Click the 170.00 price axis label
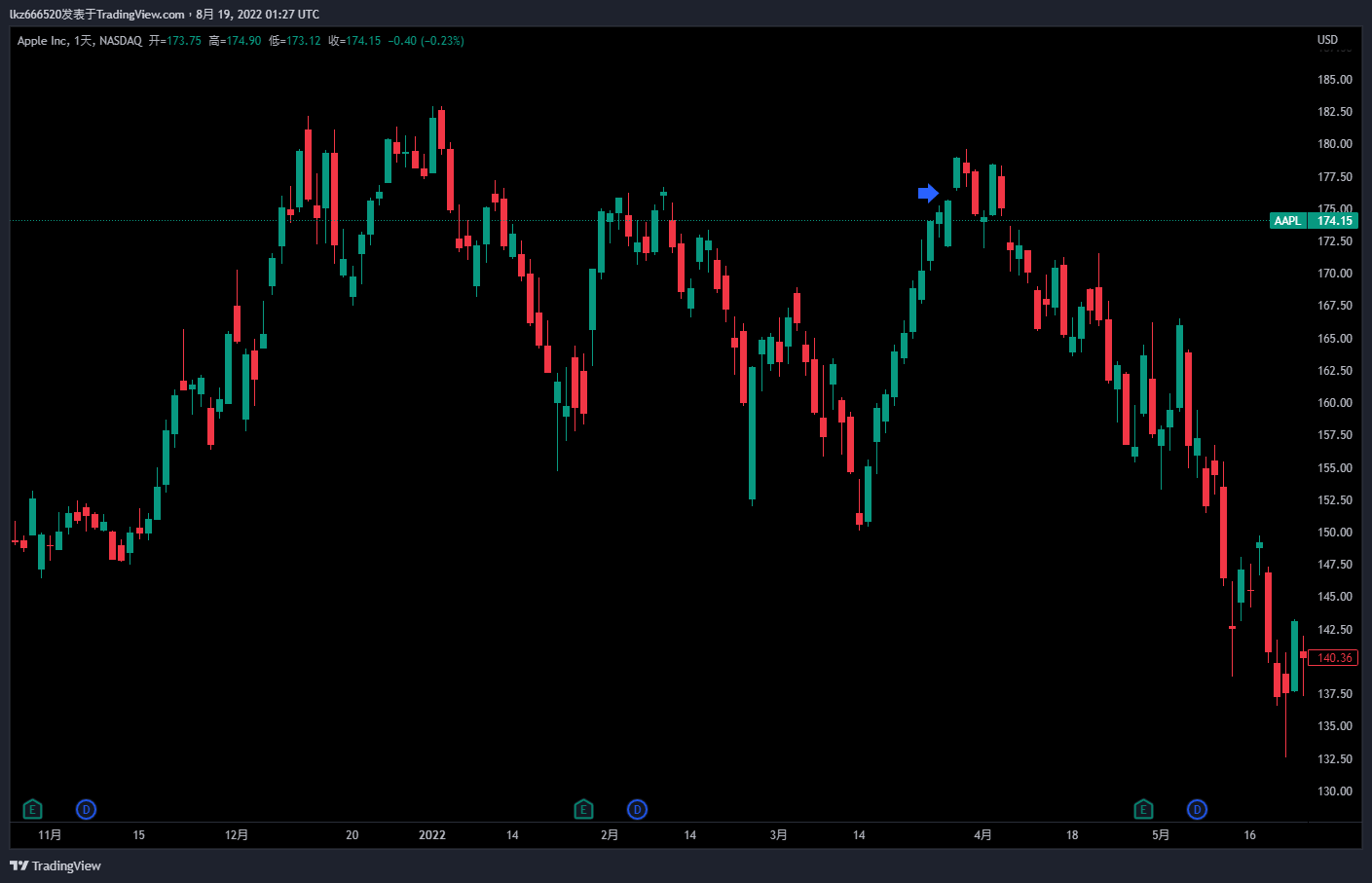The width and height of the screenshot is (1372, 883). [x=1334, y=274]
